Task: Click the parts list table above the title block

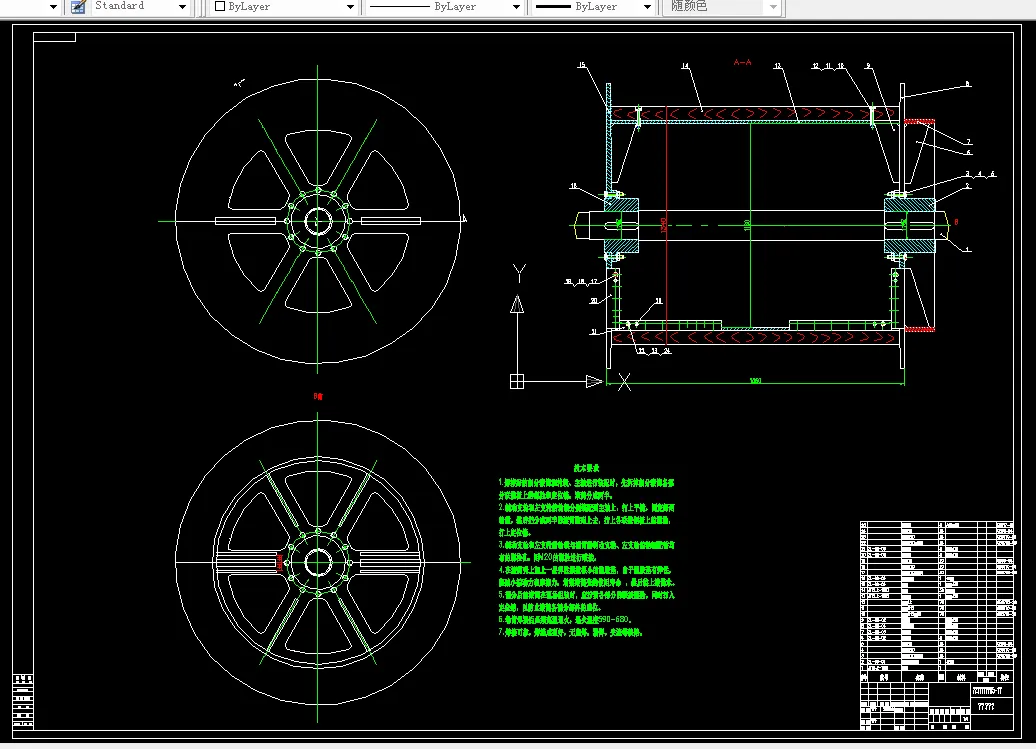Action: pyautogui.click(x=936, y=601)
